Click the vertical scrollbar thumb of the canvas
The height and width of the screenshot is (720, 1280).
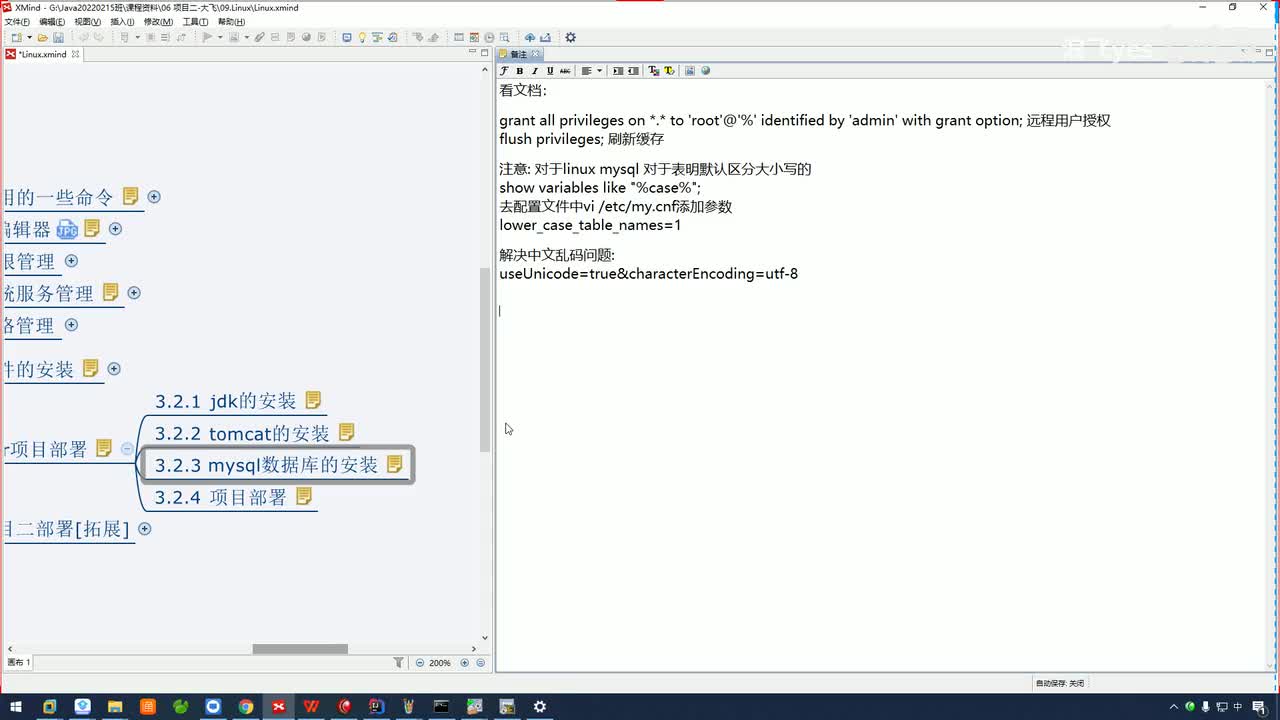pos(486,362)
